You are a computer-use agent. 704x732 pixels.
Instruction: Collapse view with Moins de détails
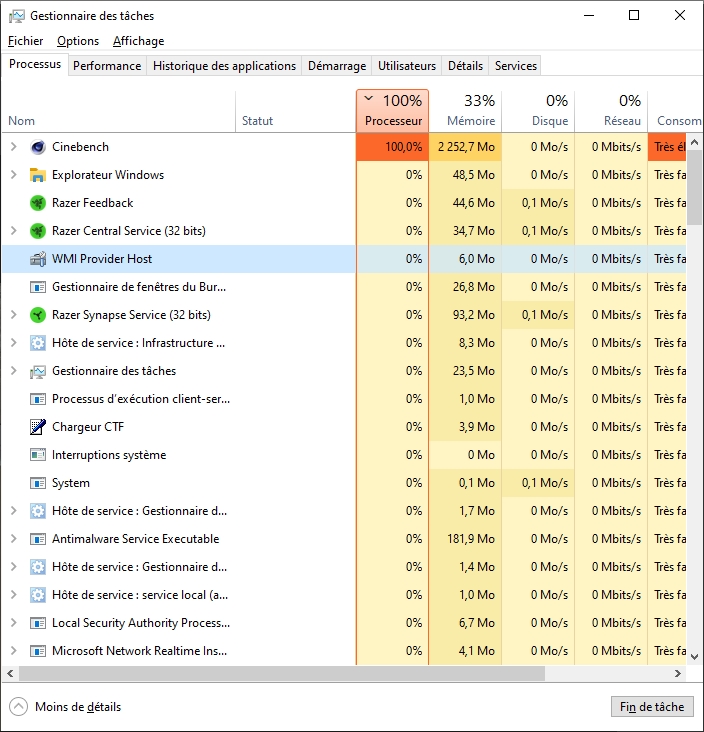pos(66,707)
